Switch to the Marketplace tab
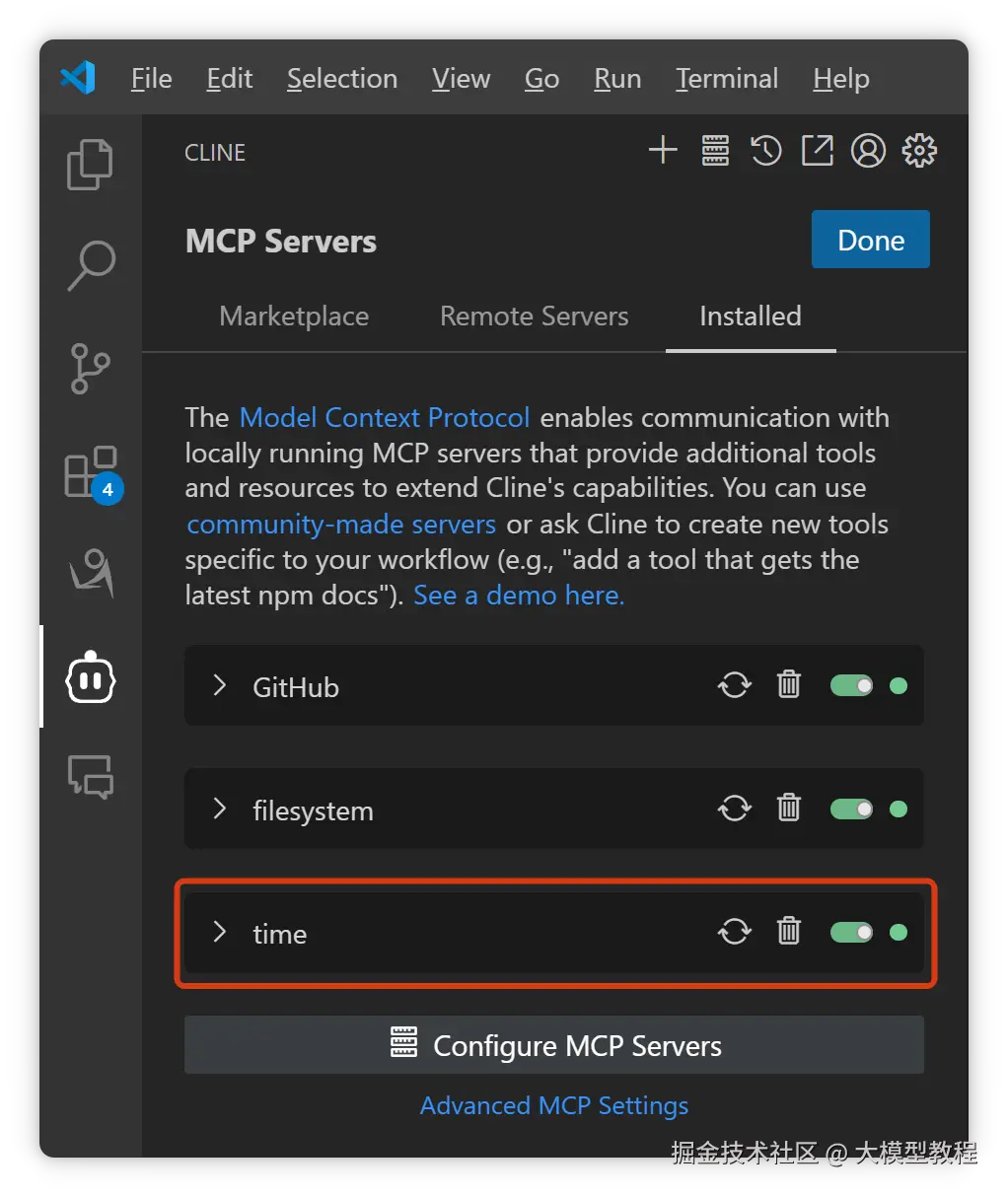Image resolution: width=1008 pixels, height=1197 pixels. click(294, 316)
